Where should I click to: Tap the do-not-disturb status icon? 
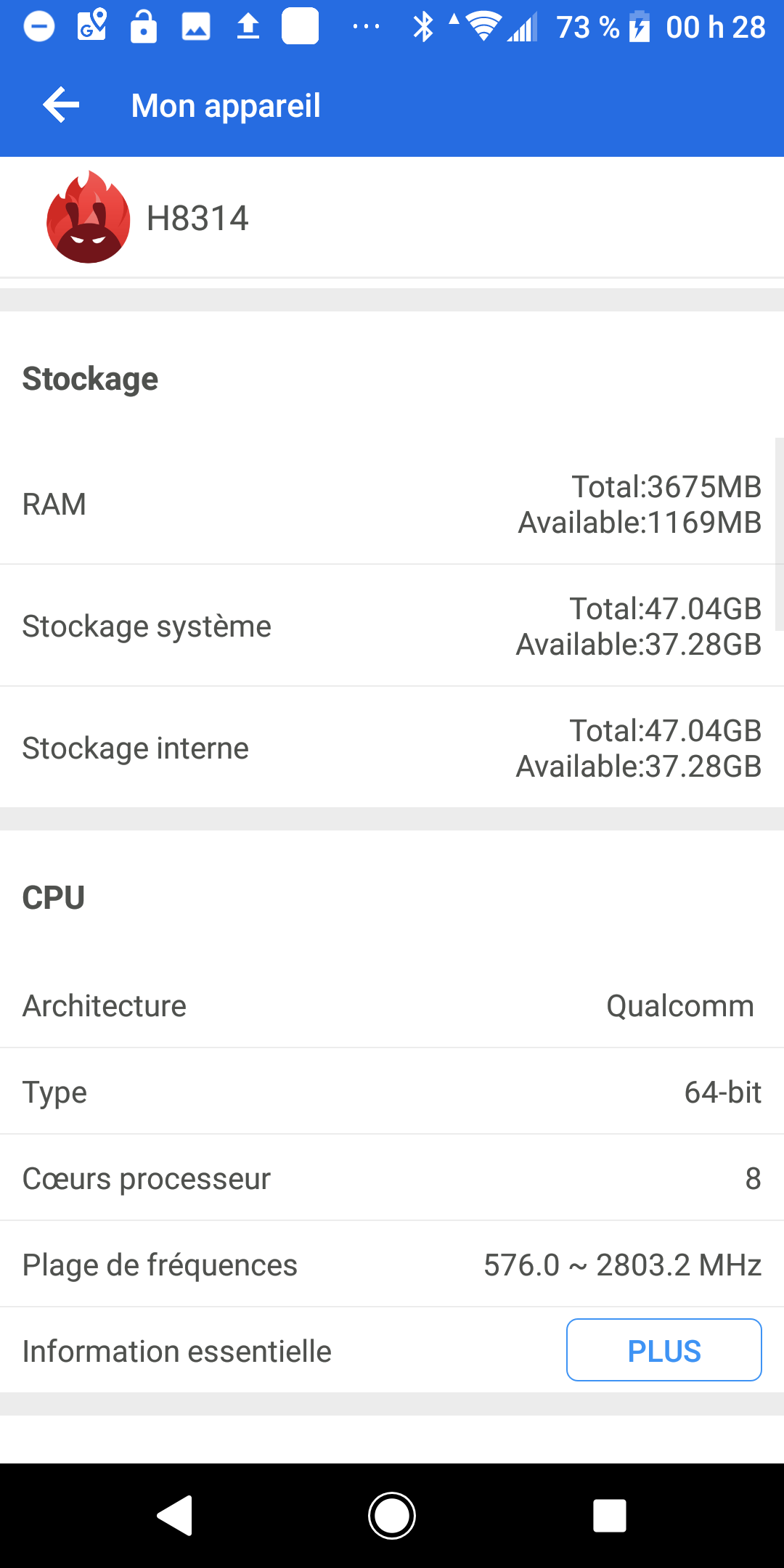[39, 28]
